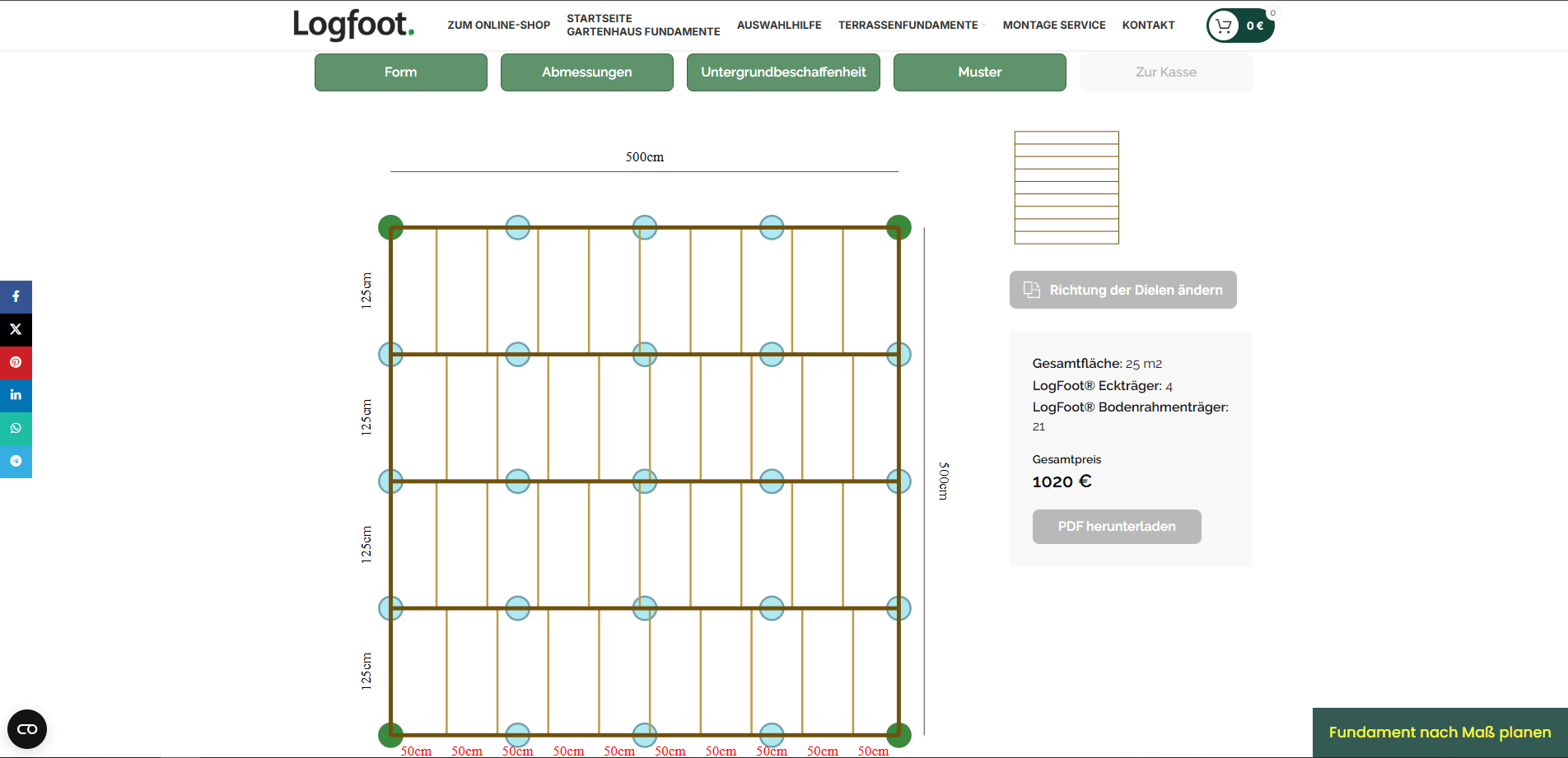This screenshot has height=758, width=1568.
Task: Click PDF herunterladen button
Action: click(1117, 527)
